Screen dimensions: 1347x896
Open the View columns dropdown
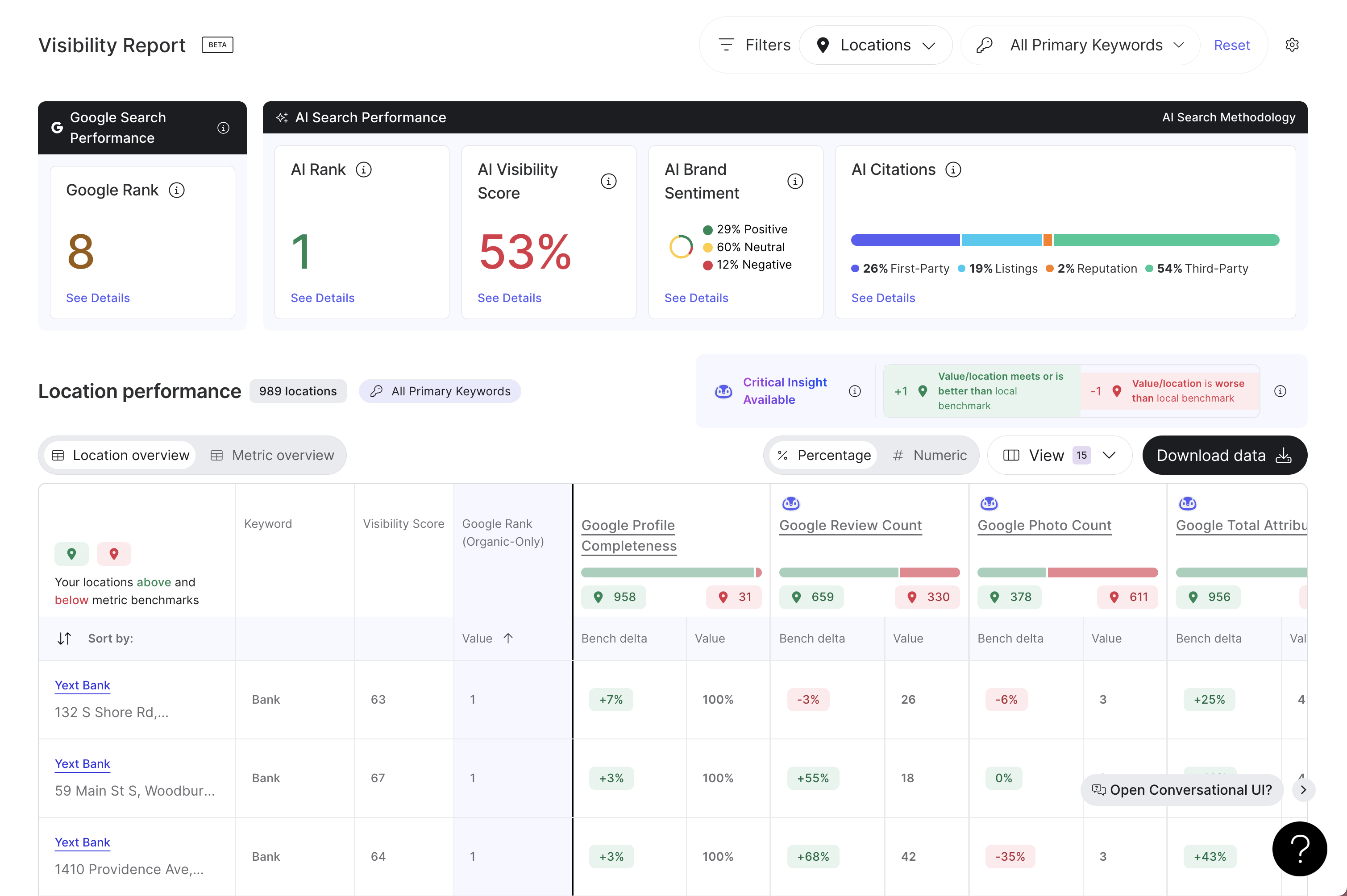1059,455
